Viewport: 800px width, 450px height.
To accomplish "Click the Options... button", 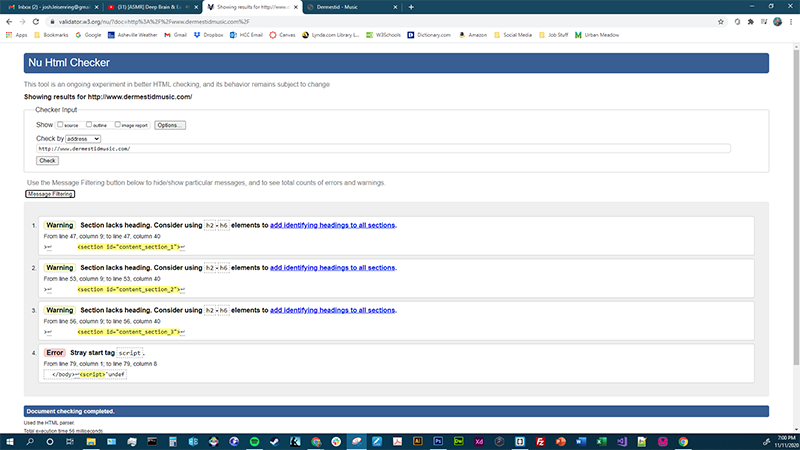I will pos(170,125).
